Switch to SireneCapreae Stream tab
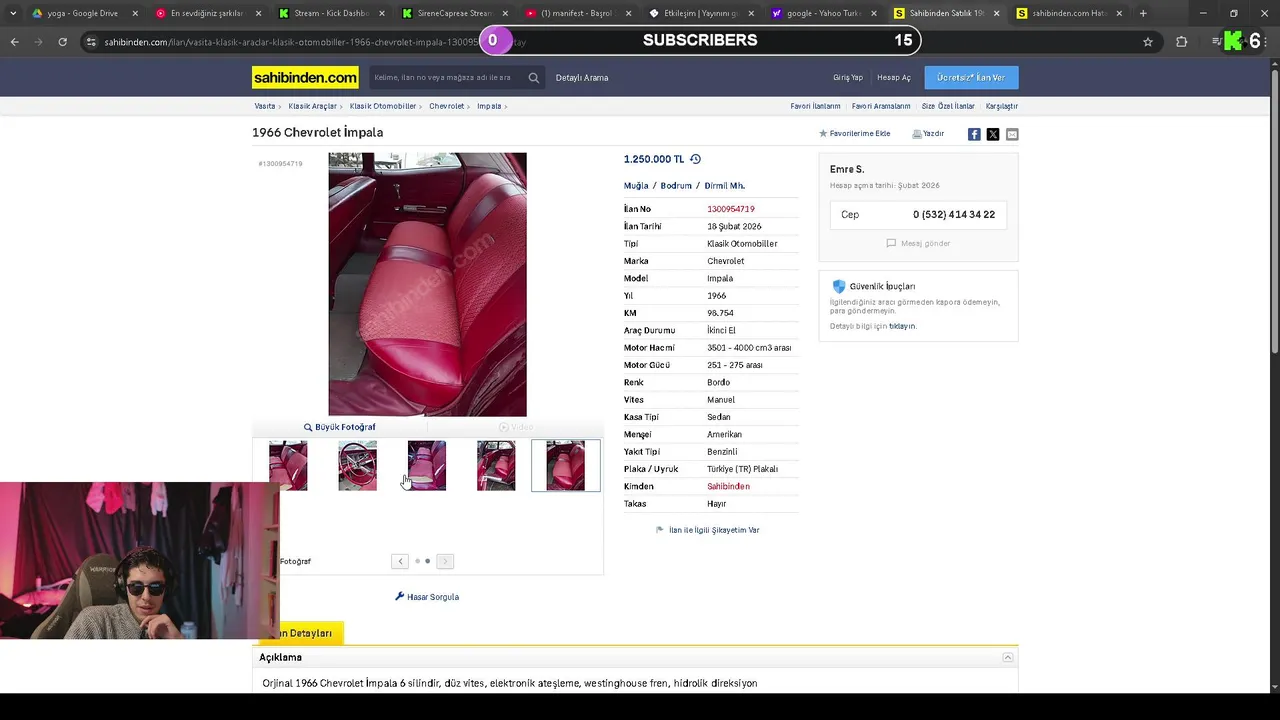The width and height of the screenshot is (1280, 720). [455, 13]
